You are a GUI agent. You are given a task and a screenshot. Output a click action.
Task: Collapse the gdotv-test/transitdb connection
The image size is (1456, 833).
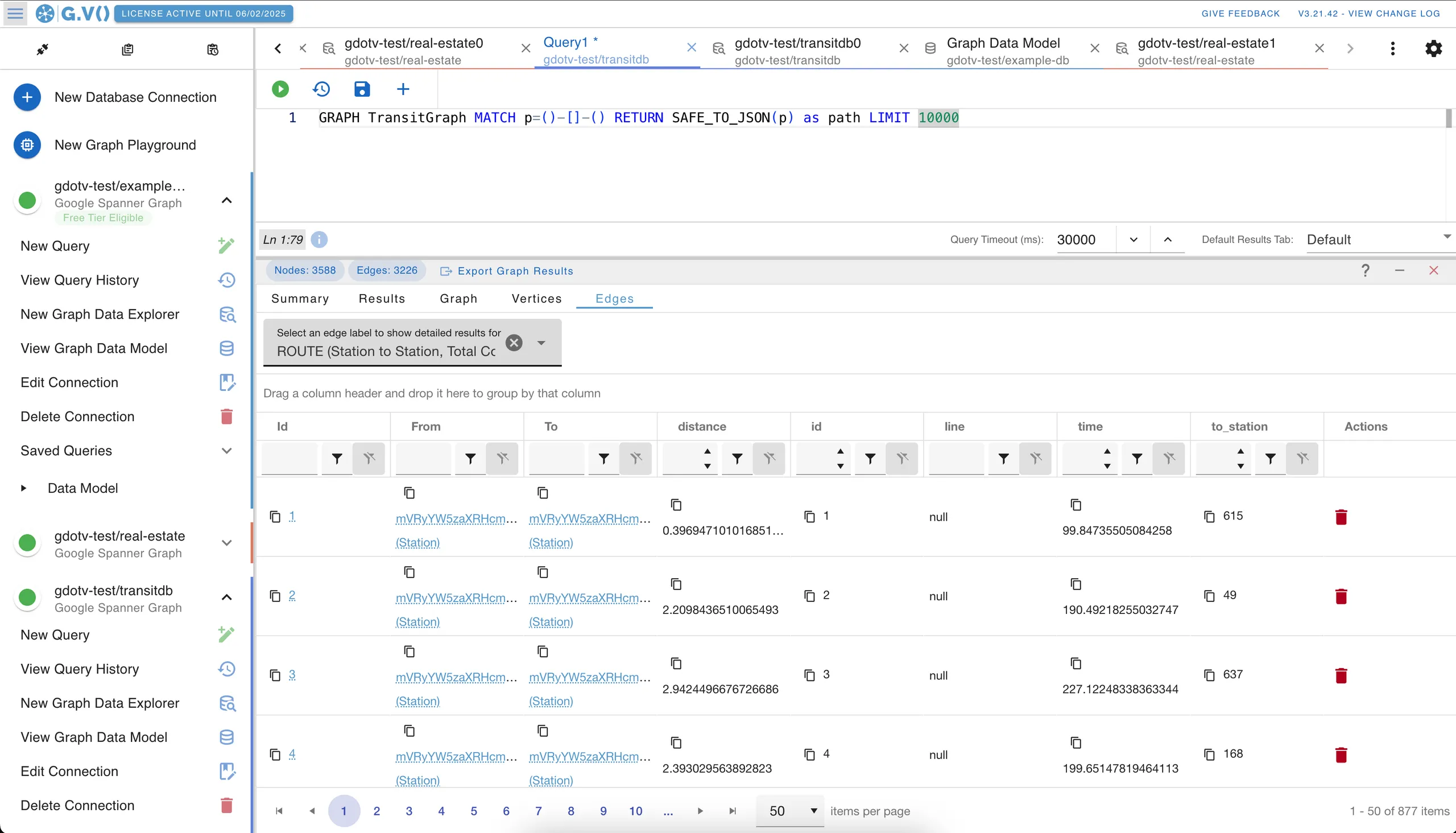(226, 597)
